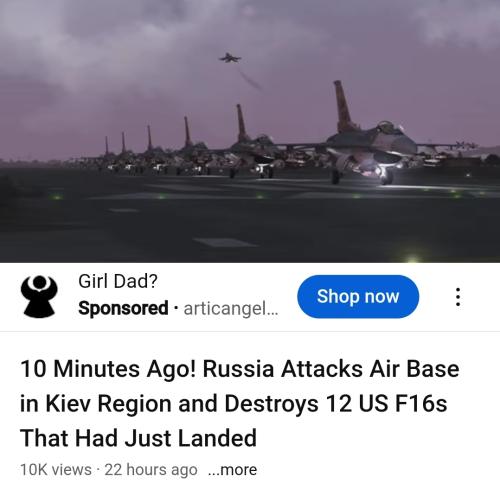Click the 22 hours ago timestamp

click(151, 470)
